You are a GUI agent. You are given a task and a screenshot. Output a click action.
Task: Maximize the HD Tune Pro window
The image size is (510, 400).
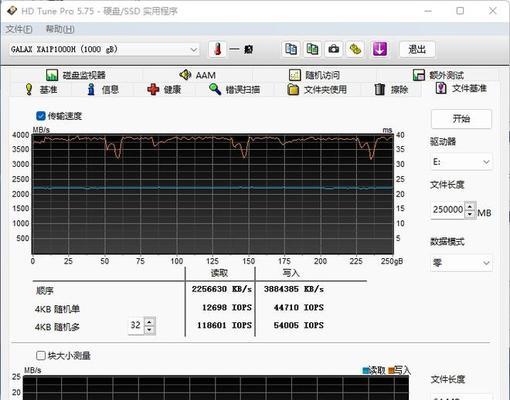(x=460, y=11)
